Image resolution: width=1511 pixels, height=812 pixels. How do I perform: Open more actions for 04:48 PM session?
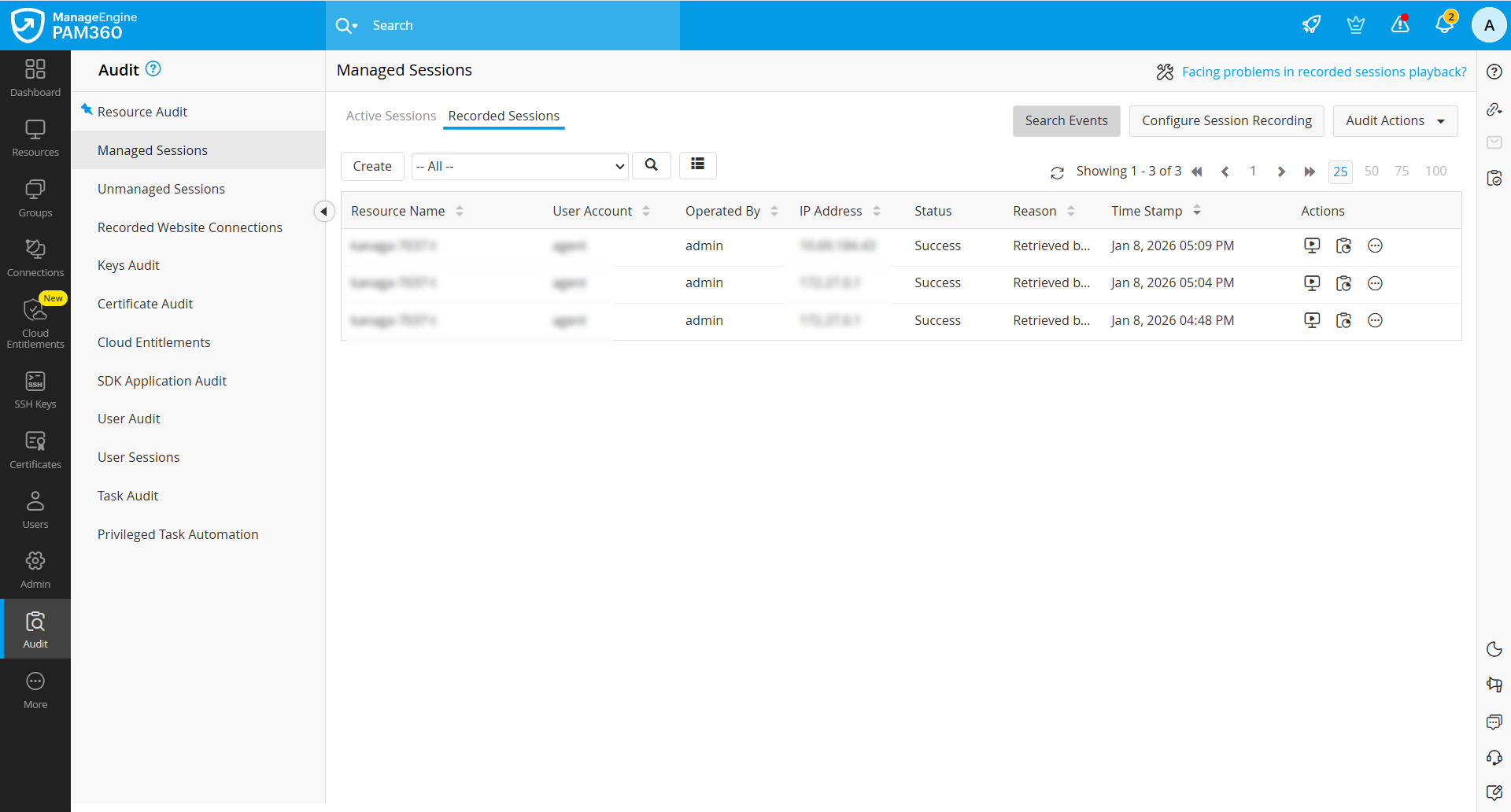(x=1375, y=320)
